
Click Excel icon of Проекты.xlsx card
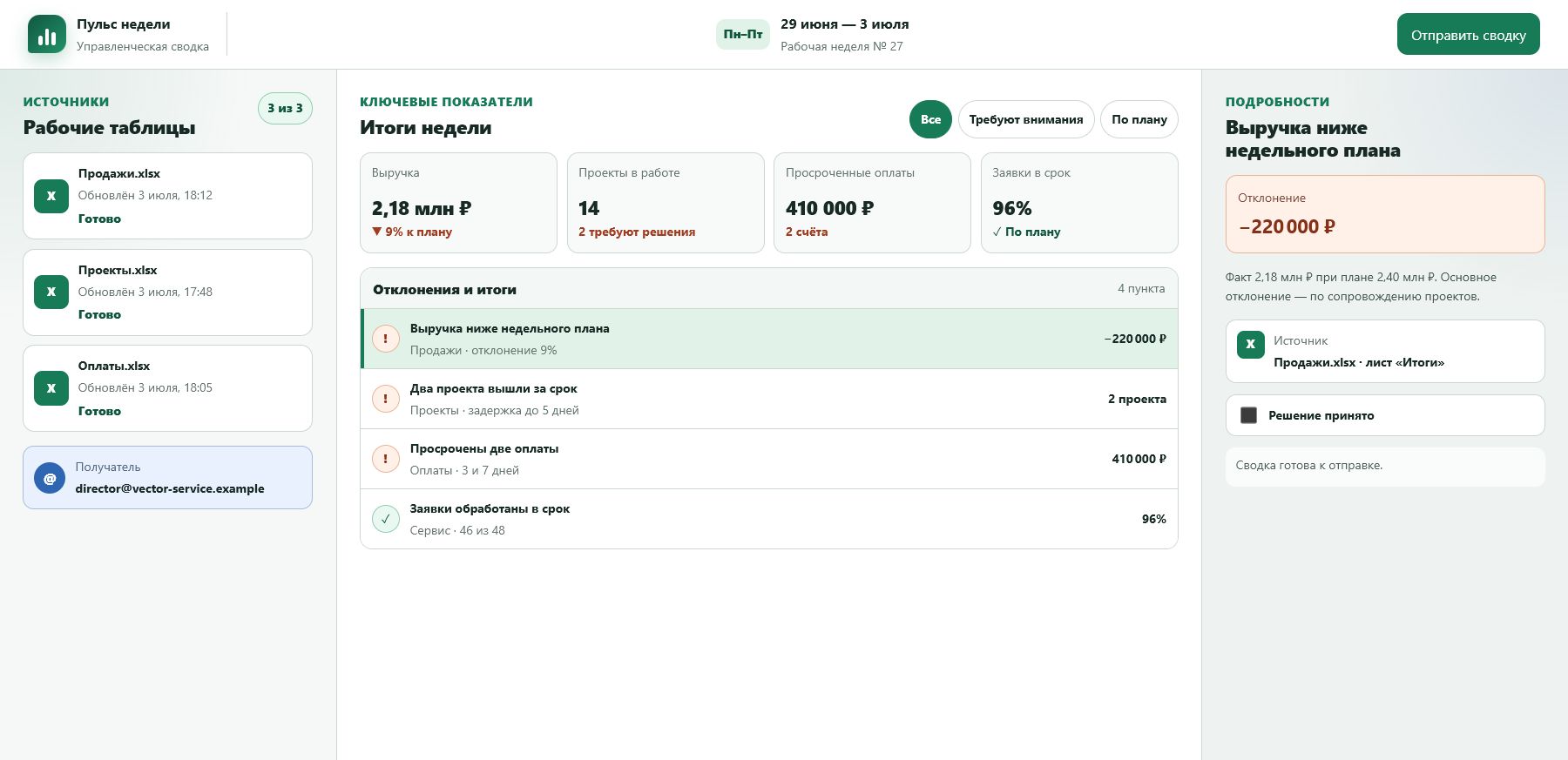[51, 292]
